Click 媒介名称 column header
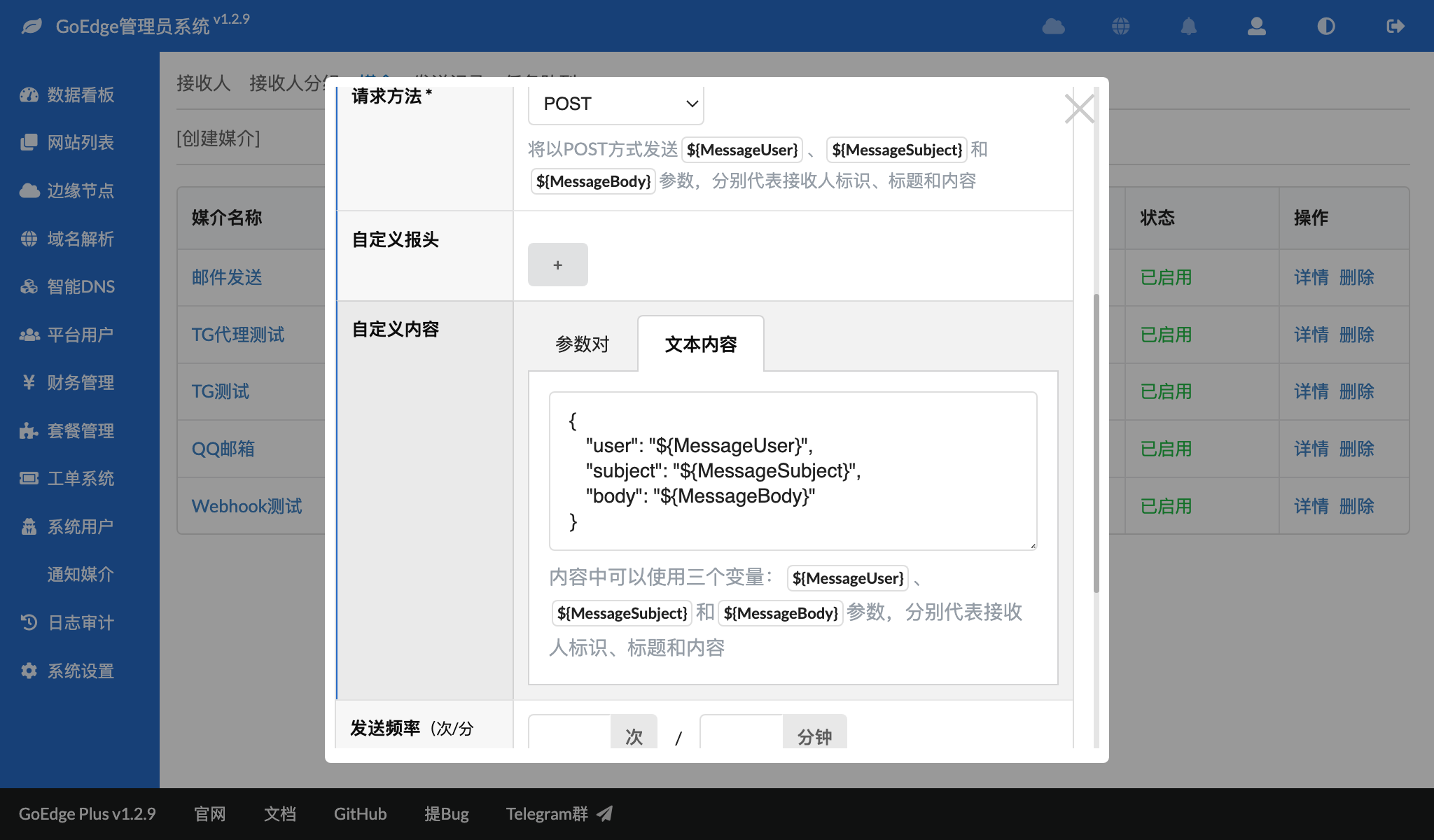Image resolution: width=1434 pixels, height=840 pixels. (227, 218)
